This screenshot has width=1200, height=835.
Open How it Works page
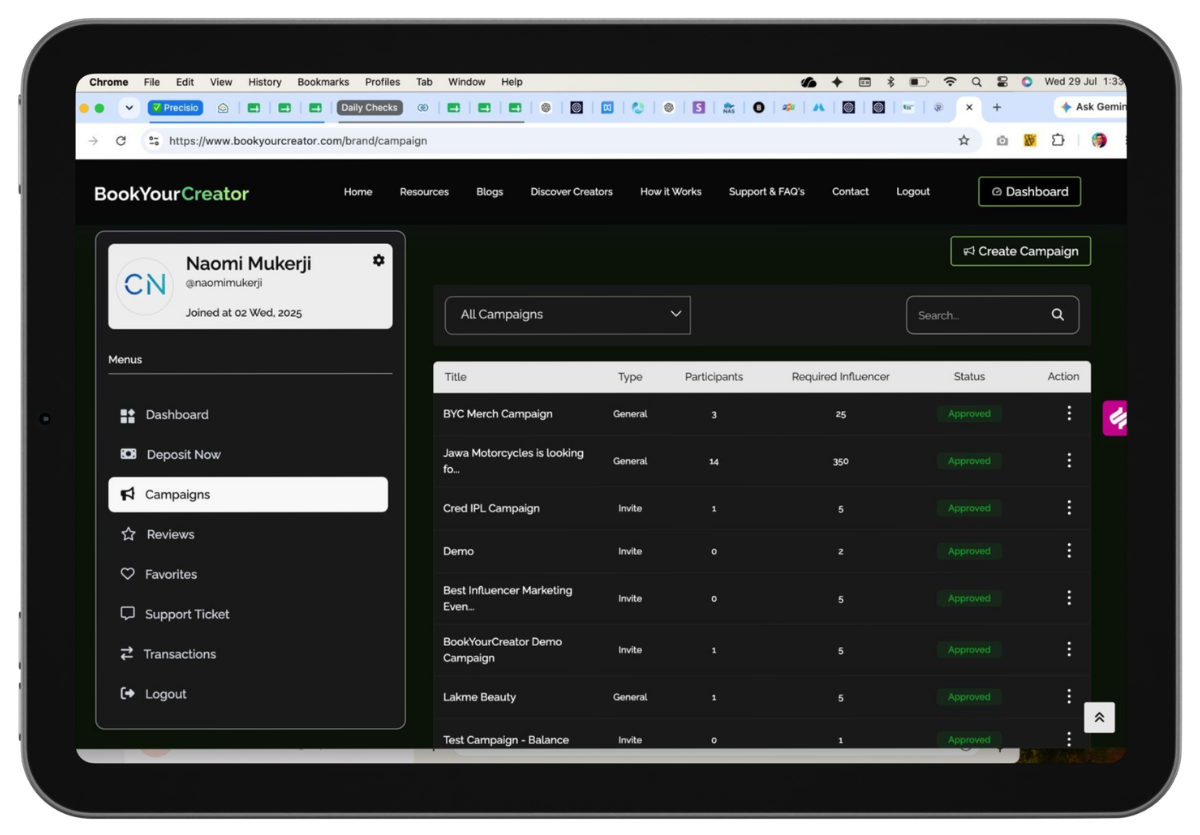671,192
